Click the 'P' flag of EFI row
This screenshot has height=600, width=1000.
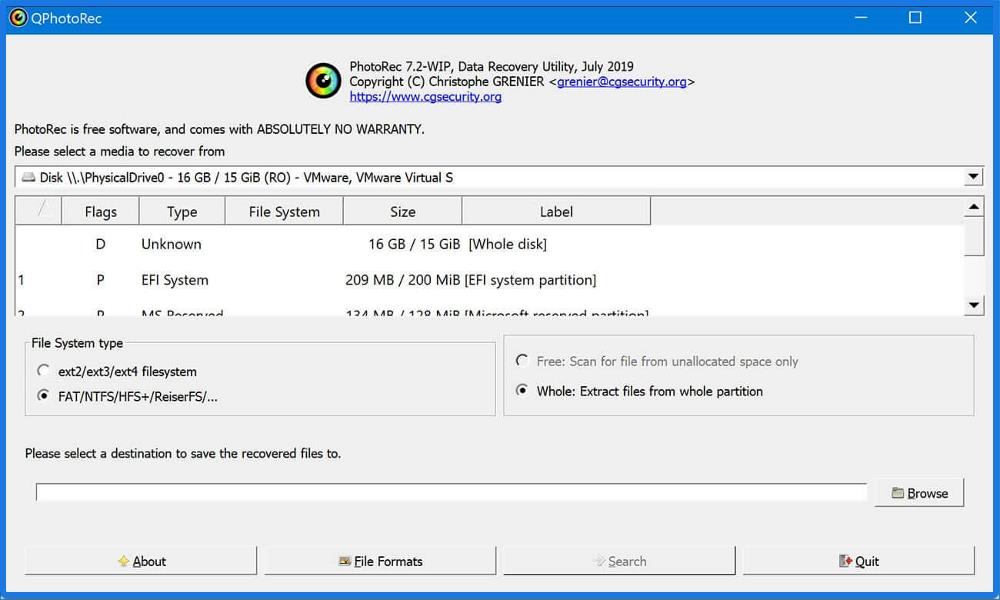100,280
